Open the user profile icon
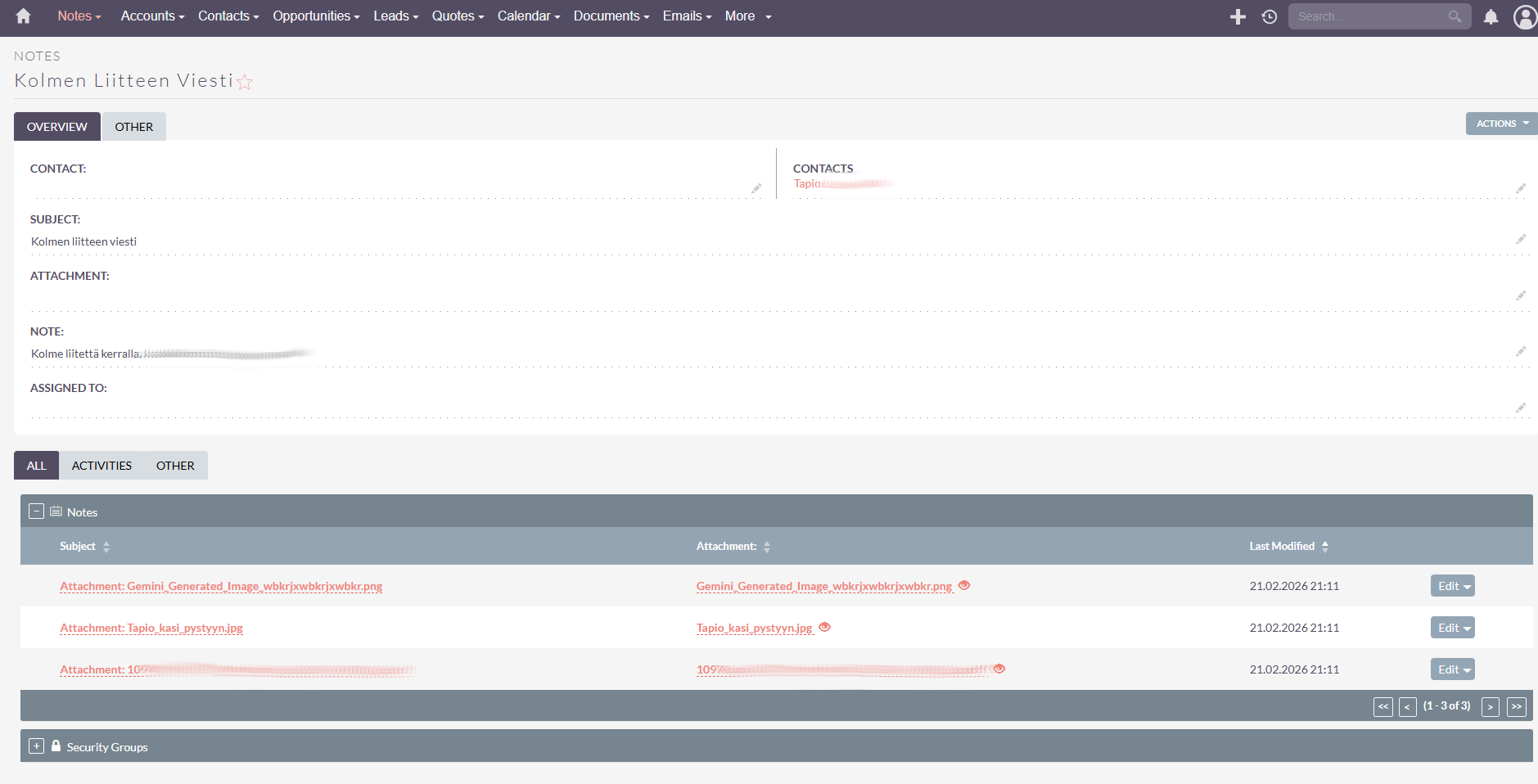 point(1524,16)
